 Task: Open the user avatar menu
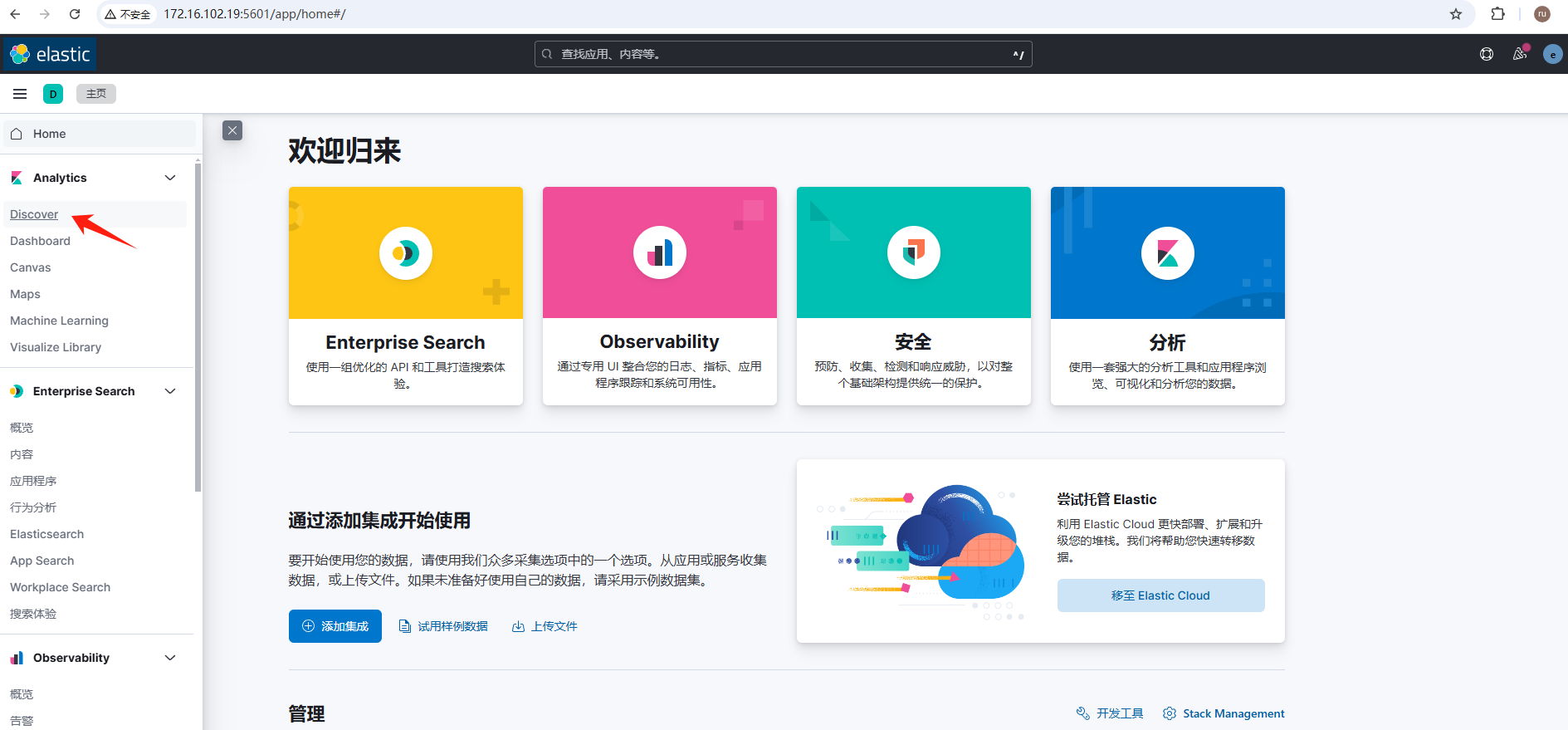point(1553,54)
